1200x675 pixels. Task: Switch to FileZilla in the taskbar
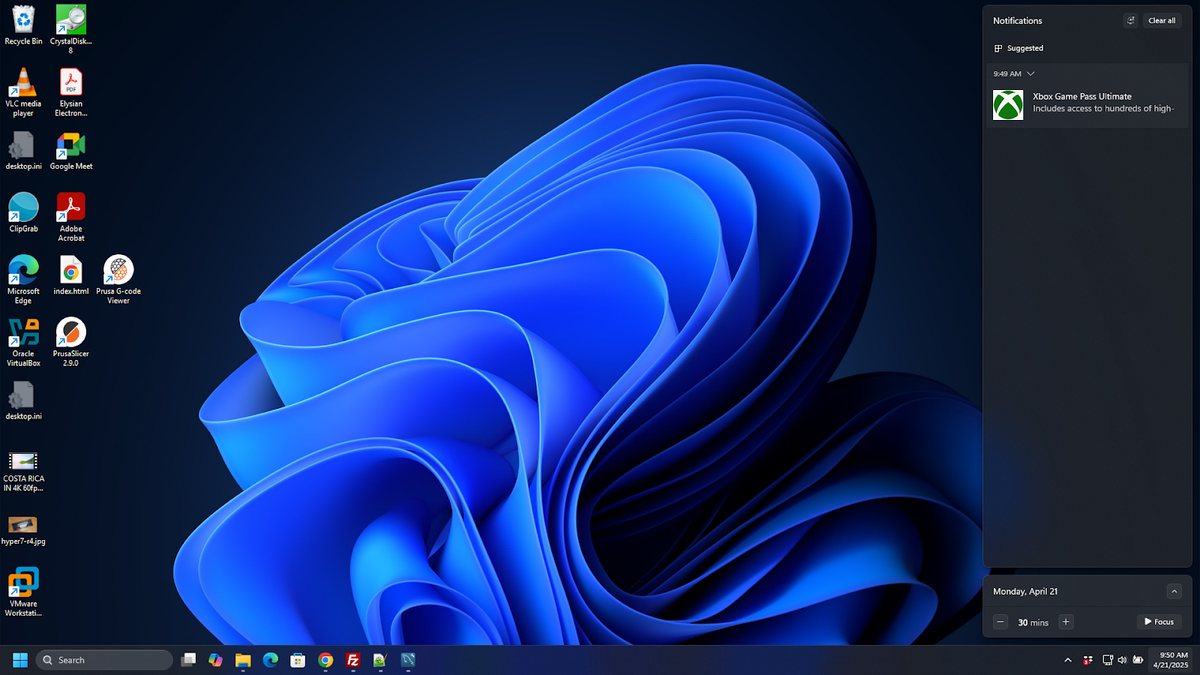point(352,660)
